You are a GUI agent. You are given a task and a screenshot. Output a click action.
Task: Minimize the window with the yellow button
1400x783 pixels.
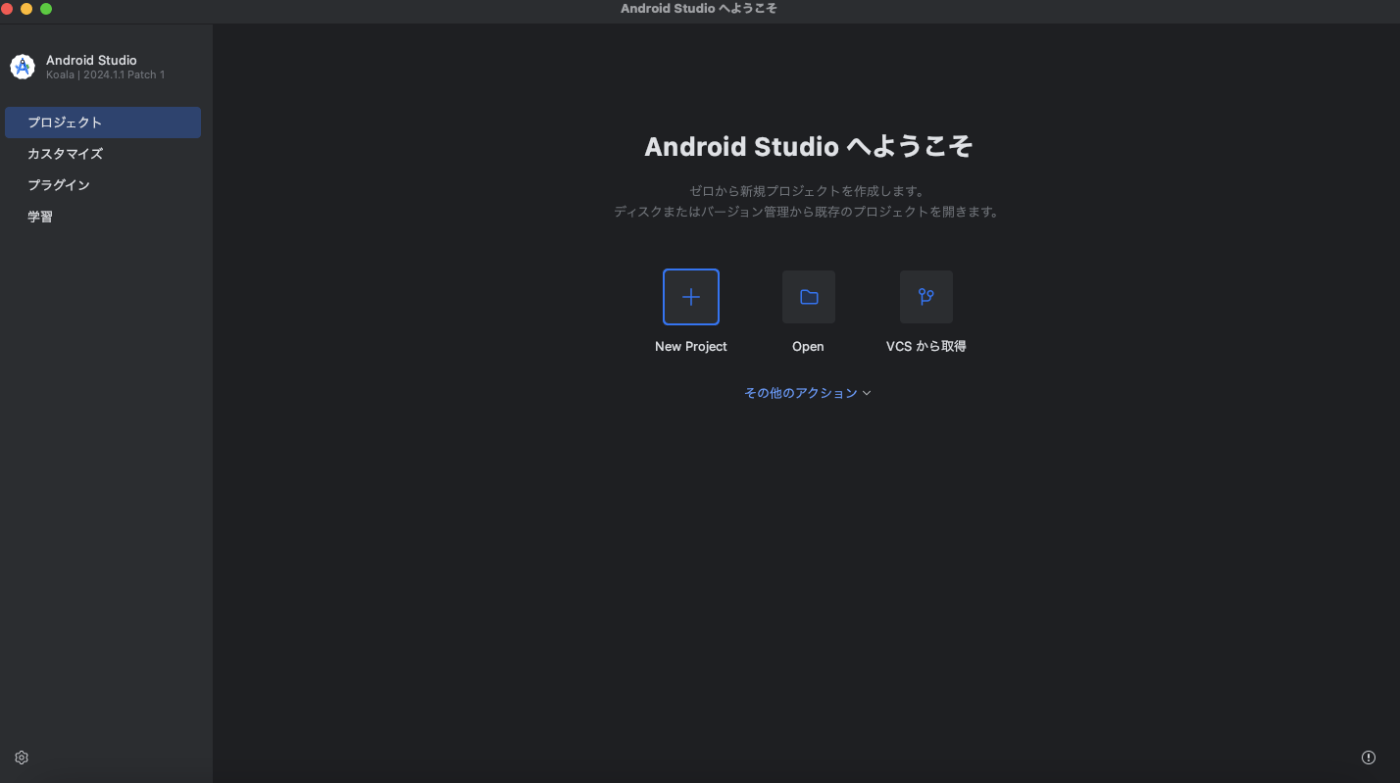[x=27, y=9]
